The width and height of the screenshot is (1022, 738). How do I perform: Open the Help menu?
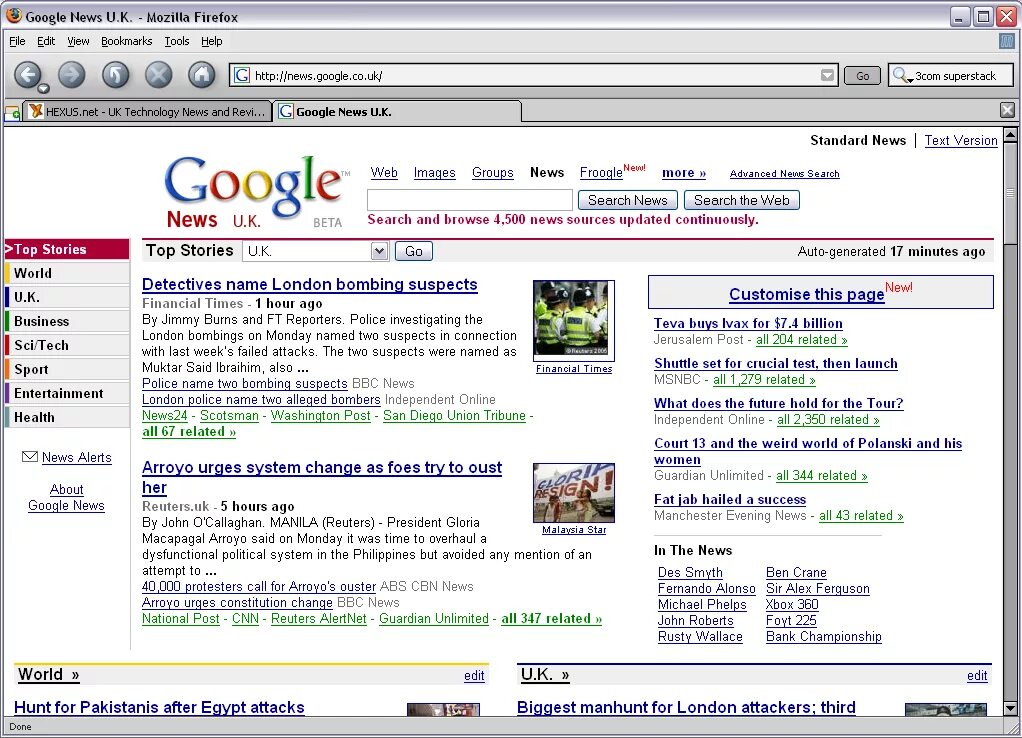pyautogui.click(x=211, y=41)
